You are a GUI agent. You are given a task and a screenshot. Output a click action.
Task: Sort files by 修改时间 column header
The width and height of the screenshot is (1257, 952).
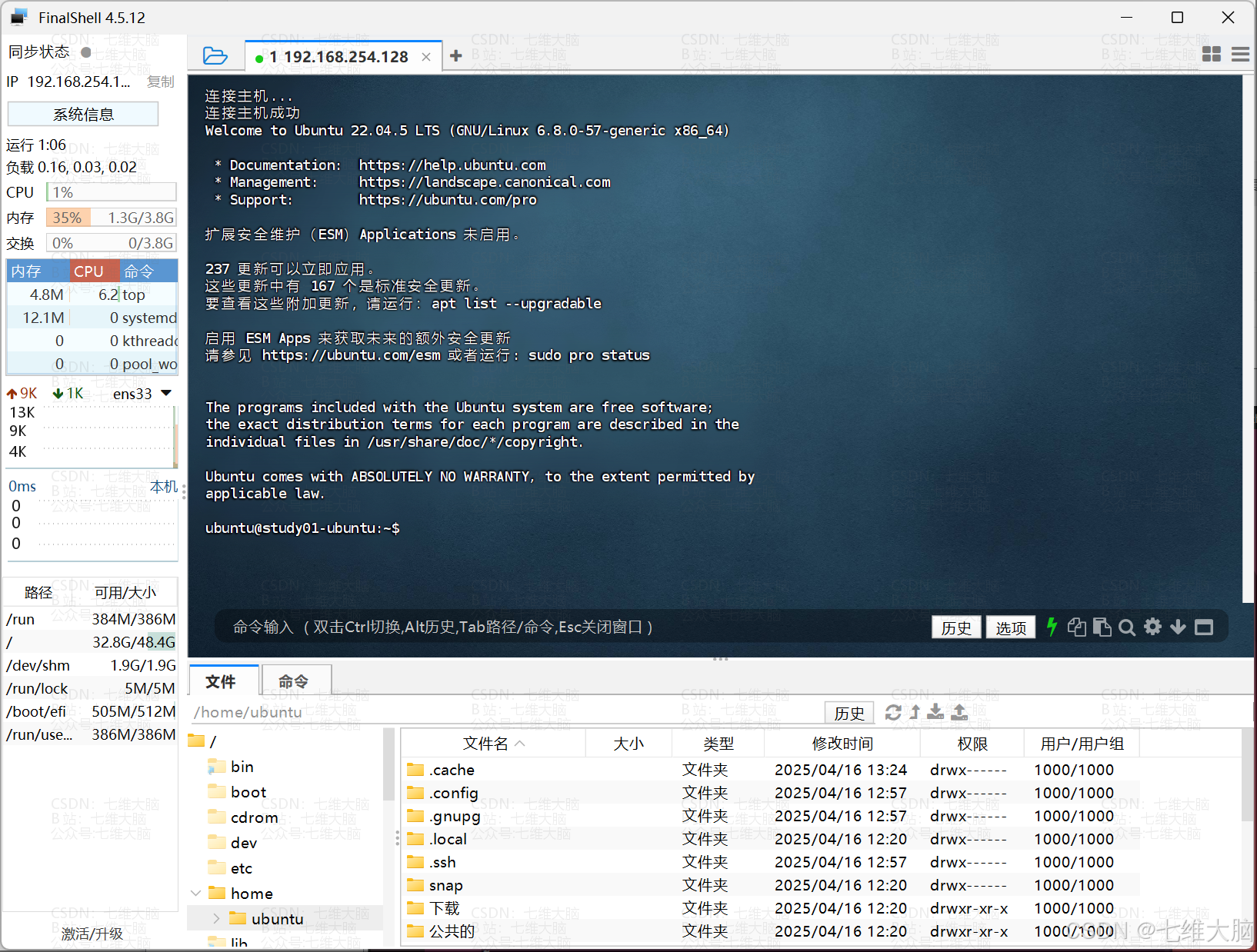pyautogui.click(x=842, y=744)
